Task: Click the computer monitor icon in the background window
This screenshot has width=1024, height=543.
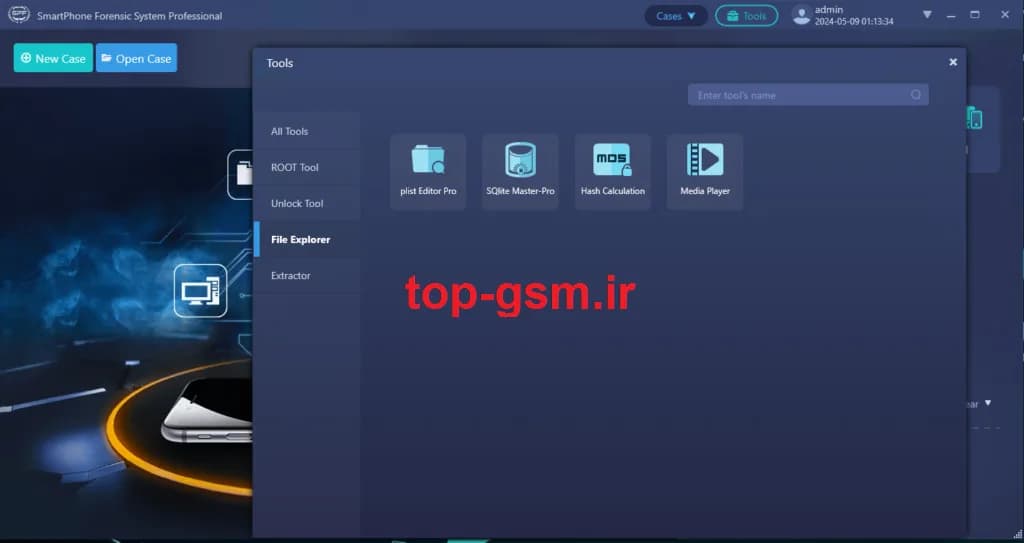Action: [200, 291]
